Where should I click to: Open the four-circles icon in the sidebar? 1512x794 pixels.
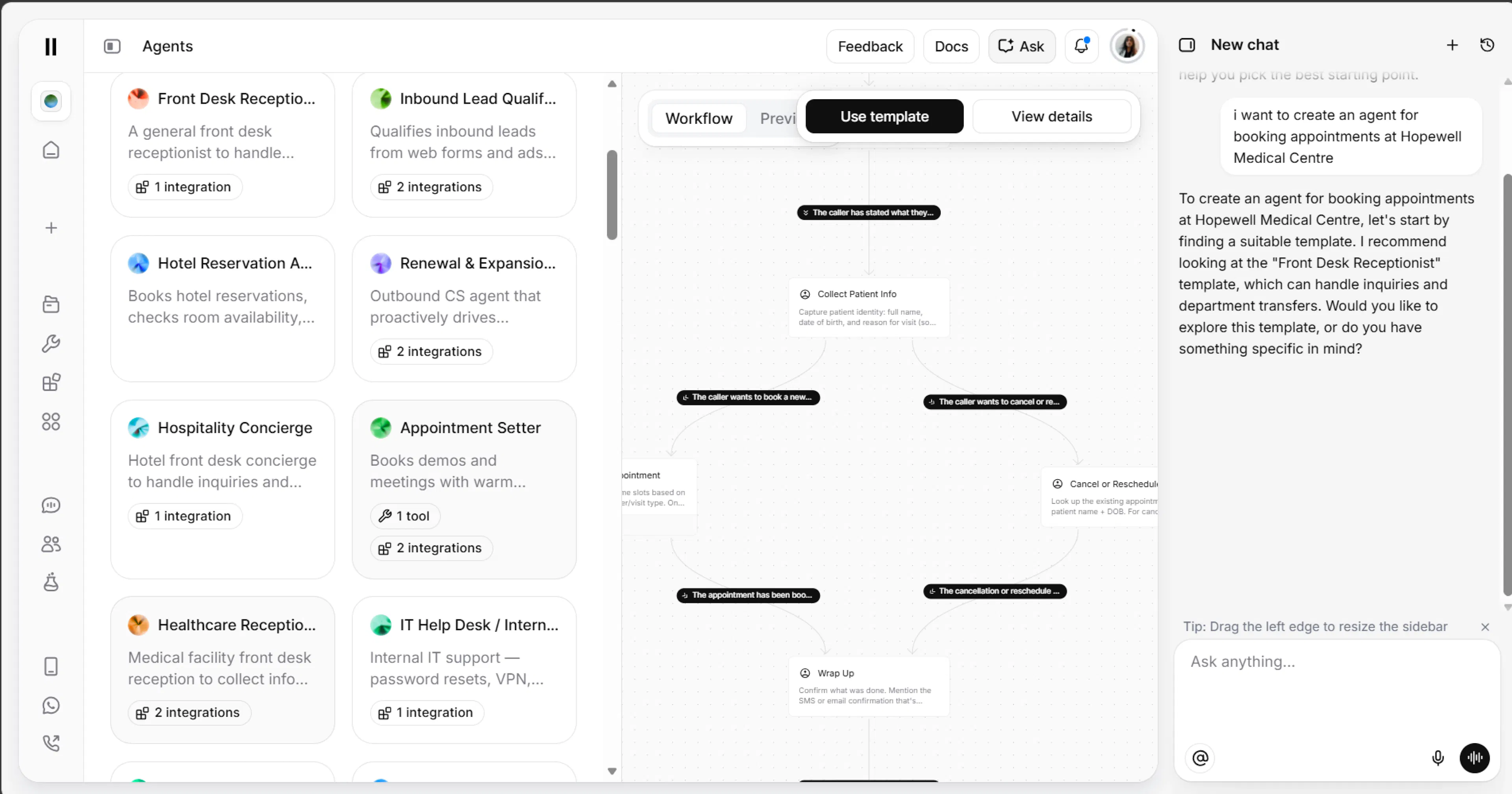[x=51, y=422]
